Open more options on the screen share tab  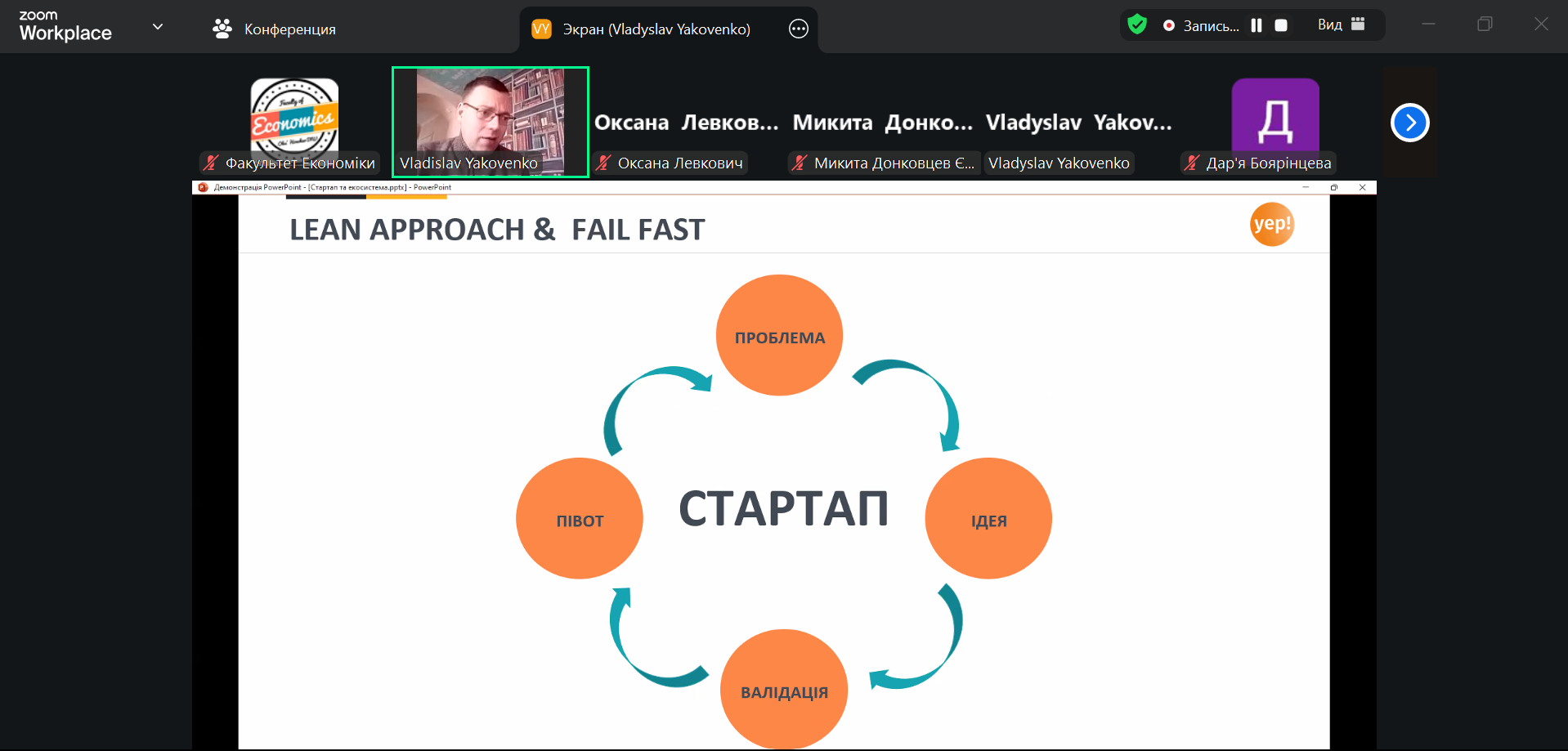798,29
